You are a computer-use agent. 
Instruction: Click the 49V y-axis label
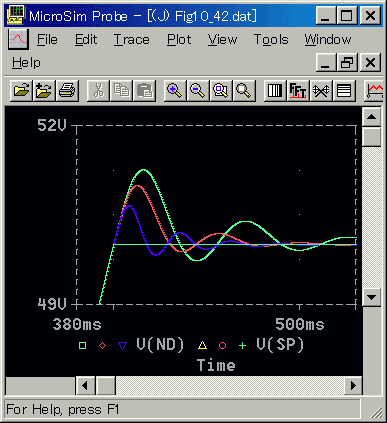(52, 304)
